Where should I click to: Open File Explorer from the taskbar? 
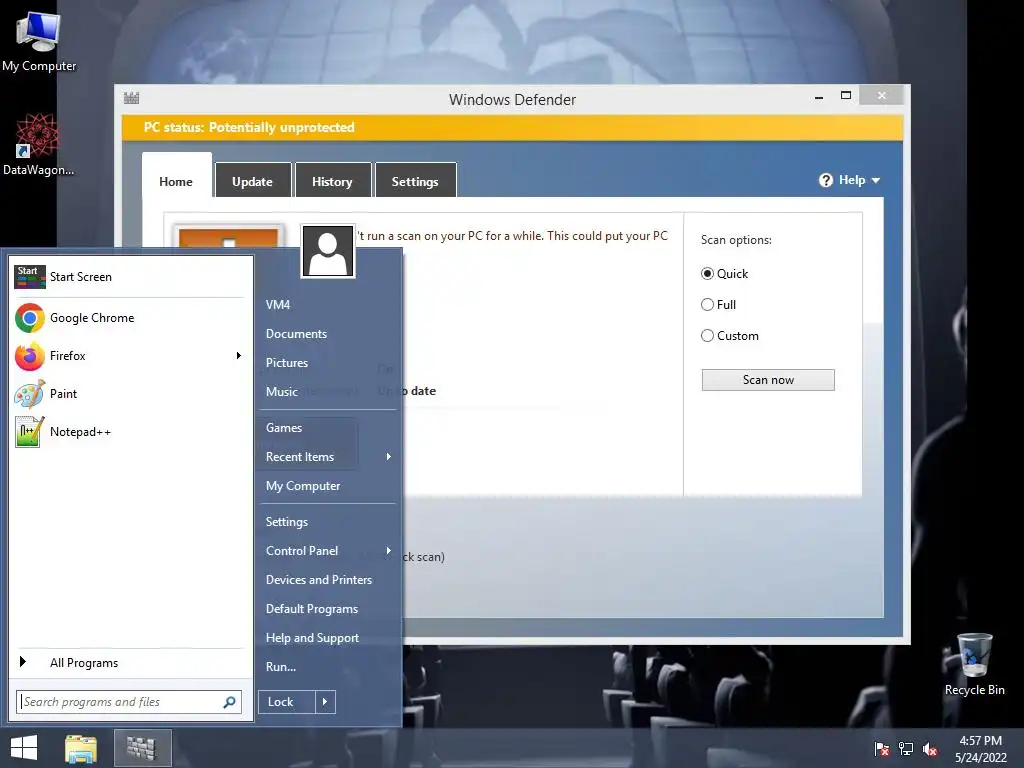tap(81, 748)
